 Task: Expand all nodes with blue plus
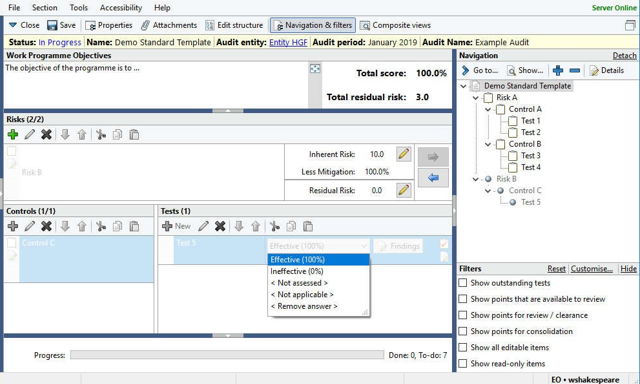click(558, 71)
